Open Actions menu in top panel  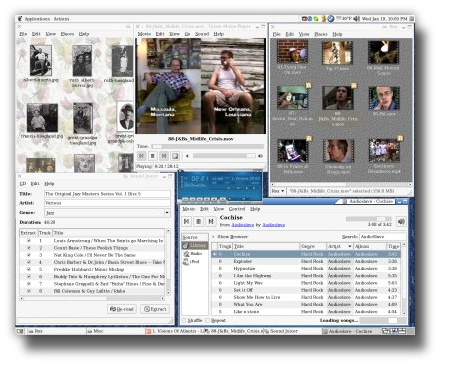pyautogui.click(x=62, y=19)
